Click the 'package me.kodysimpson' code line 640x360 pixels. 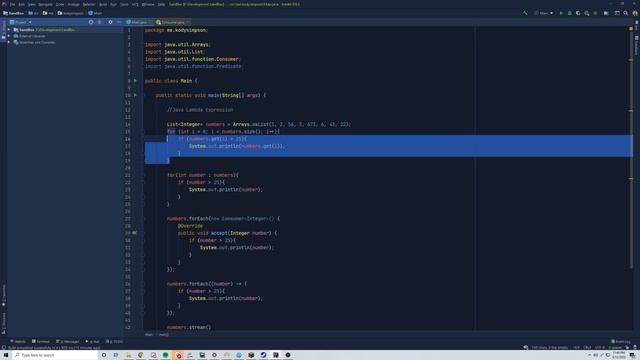pyautogui.click(x=176, y=30)
